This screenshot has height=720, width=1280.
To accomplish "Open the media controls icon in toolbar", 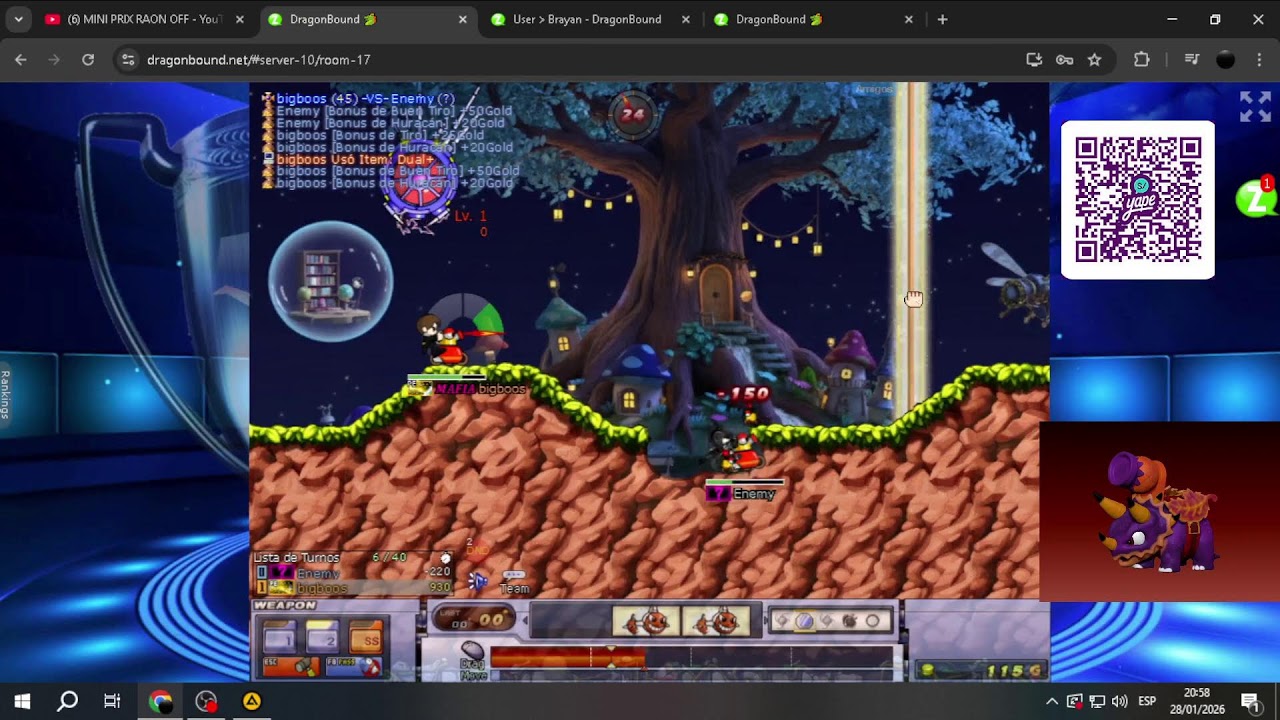I will click(x=1191, y=60).
